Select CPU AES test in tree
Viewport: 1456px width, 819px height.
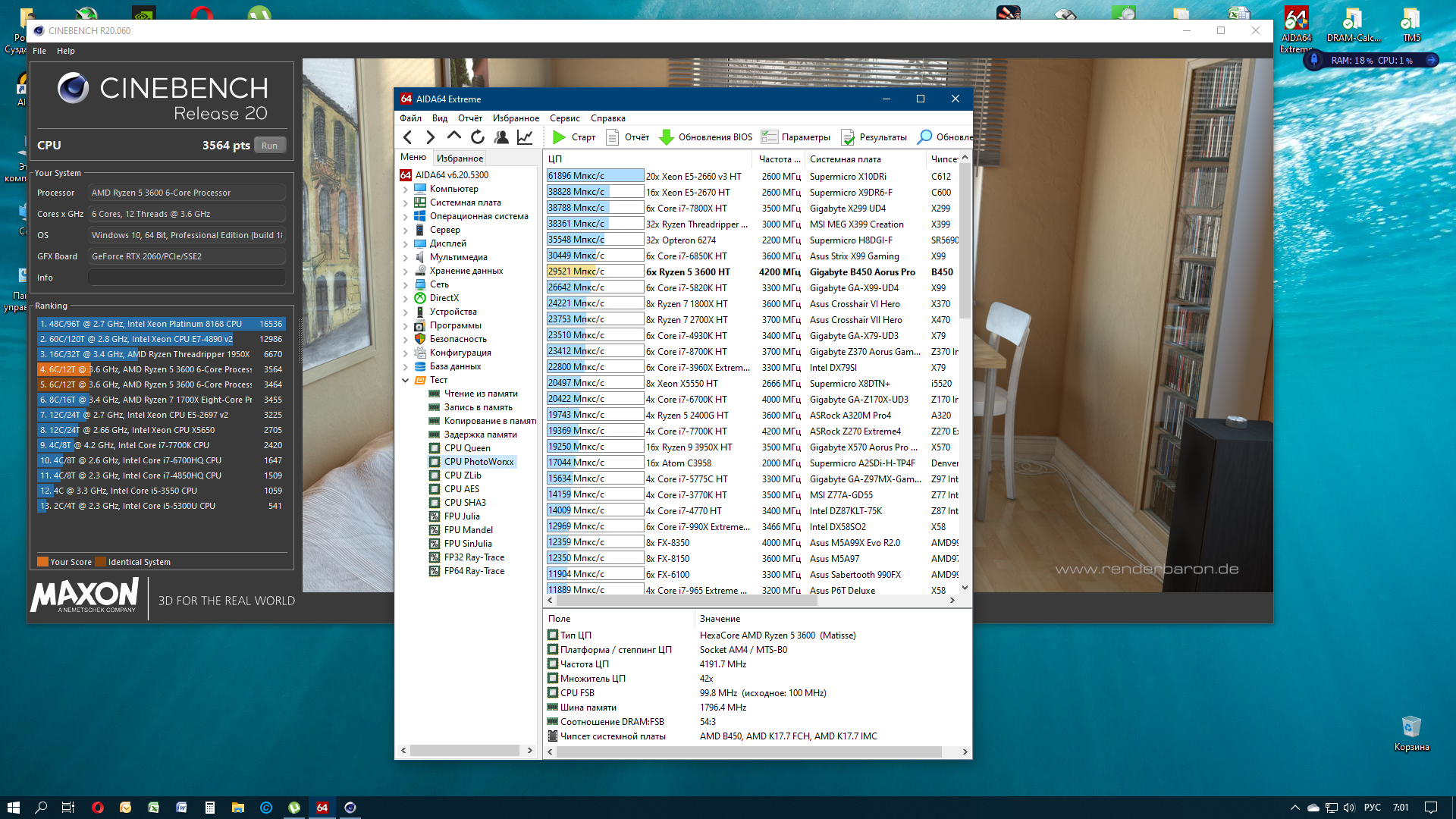461,489
